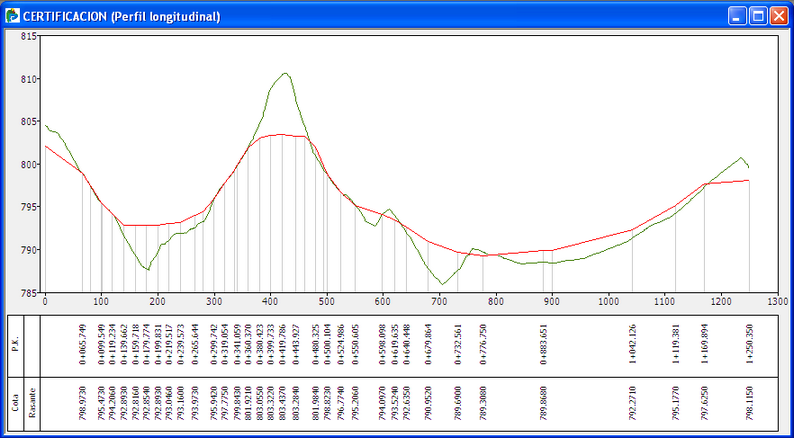Click station label 1+042.126
Viewport: 794px width, 438px height.
[x=632, y=345]
